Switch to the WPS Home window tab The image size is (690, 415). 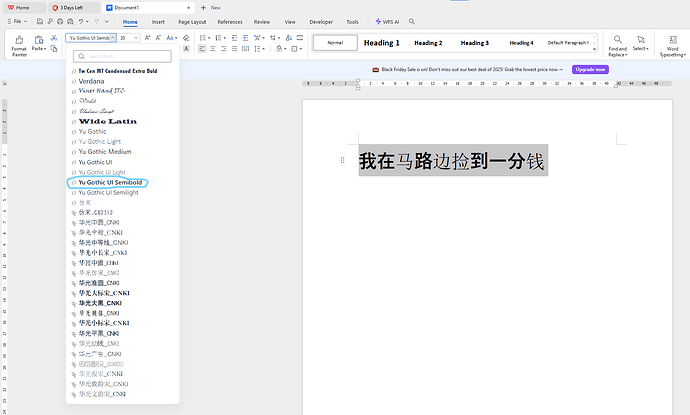pyautogui.click(x=24, y=7)
